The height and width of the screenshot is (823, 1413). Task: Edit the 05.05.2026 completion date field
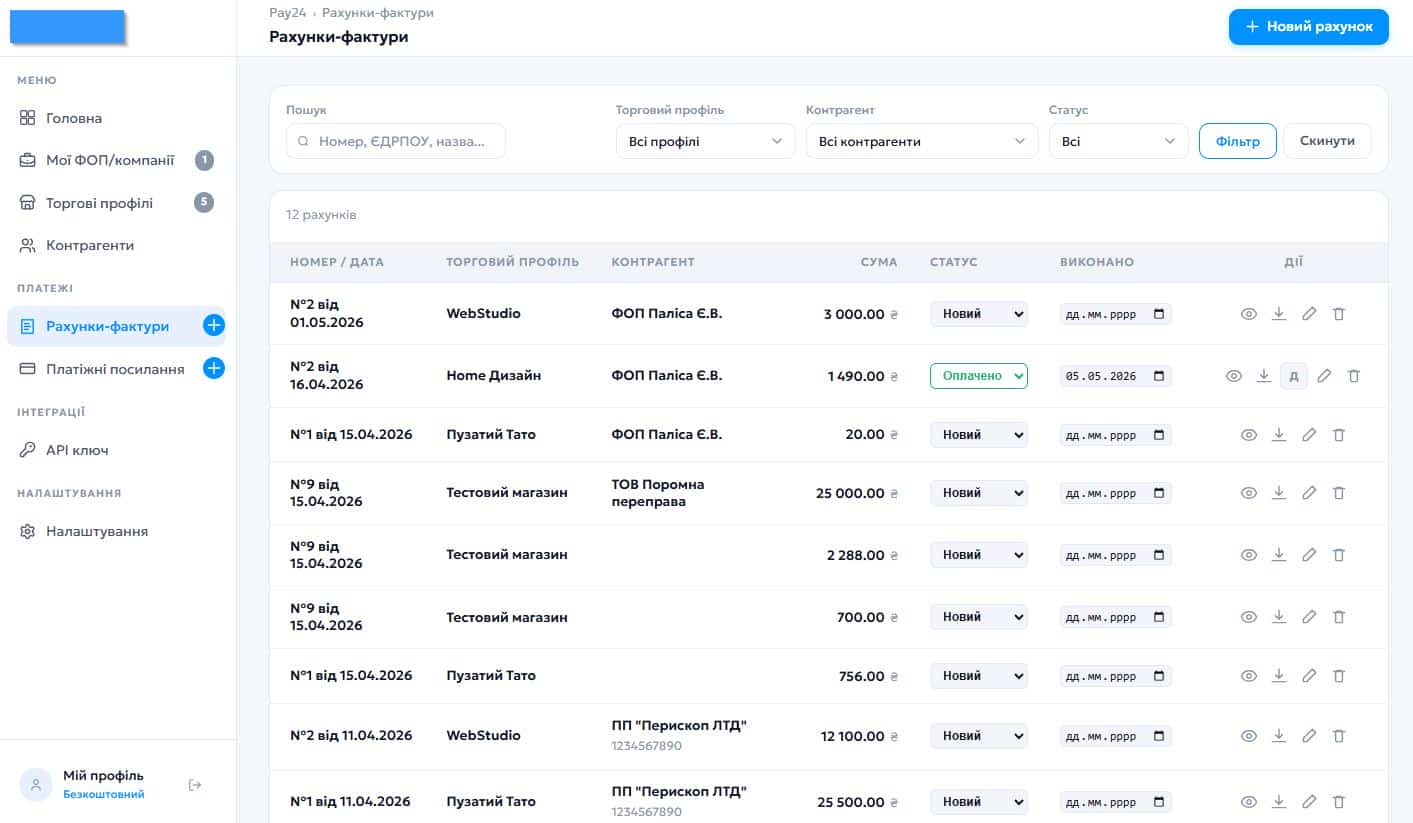[x=1116, y=376]
